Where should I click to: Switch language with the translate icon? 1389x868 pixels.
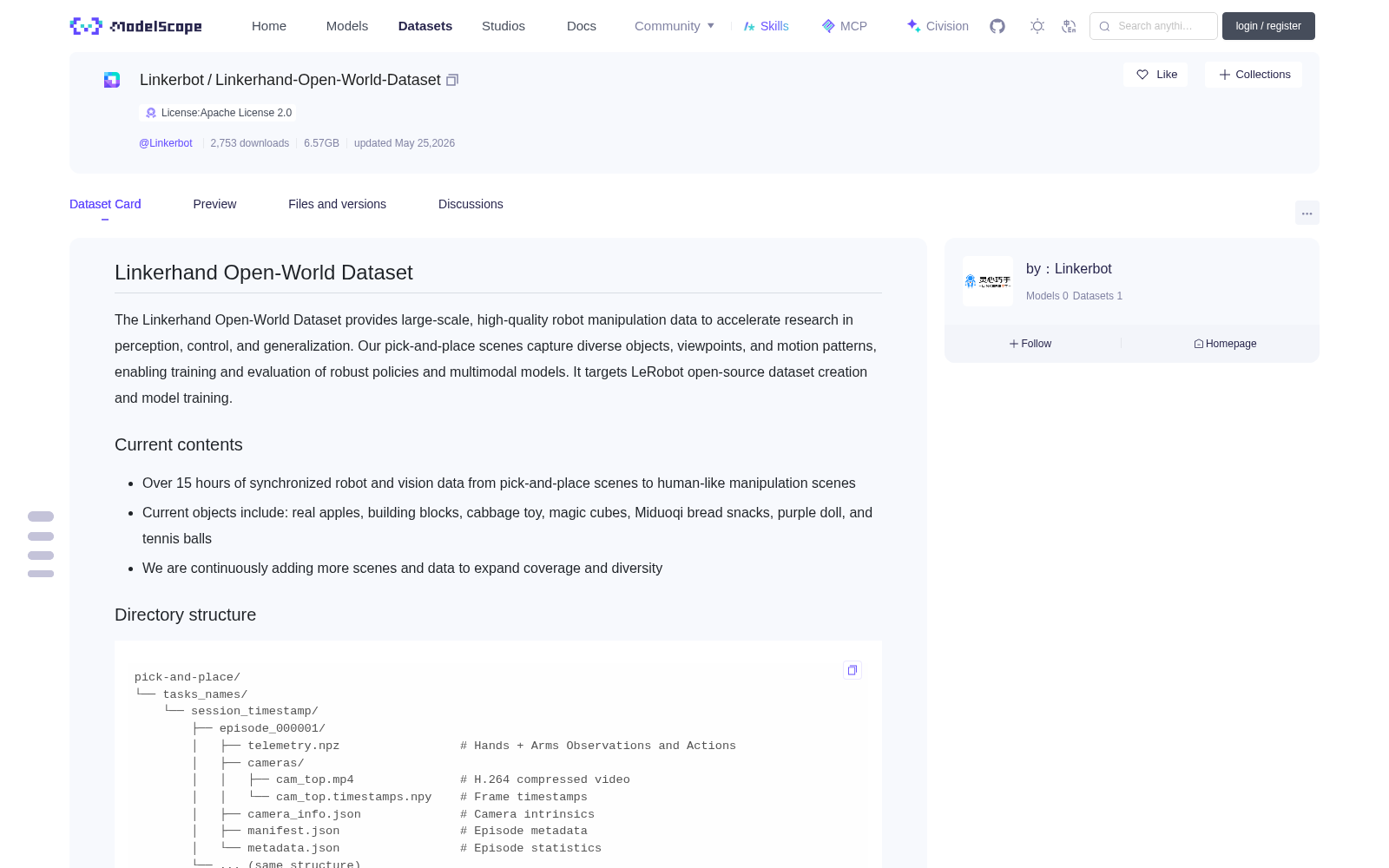click(x=1069, y=26)
